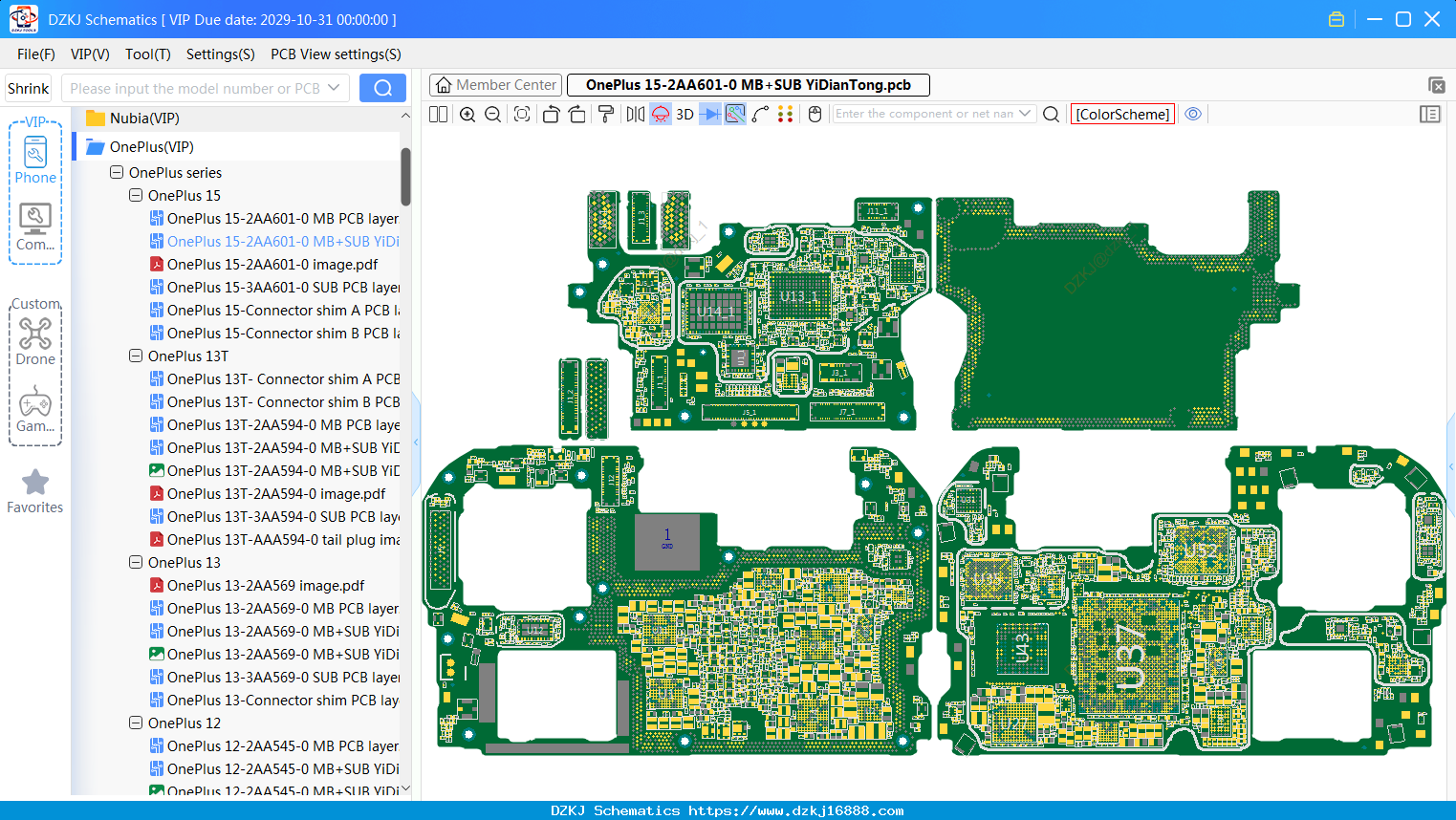Viewport: 1456px width, 820px height.
Task: Open OnePlus 13T-AAA594-0 tail plug image
Action: pyautogui.click(x=274, y=540)
